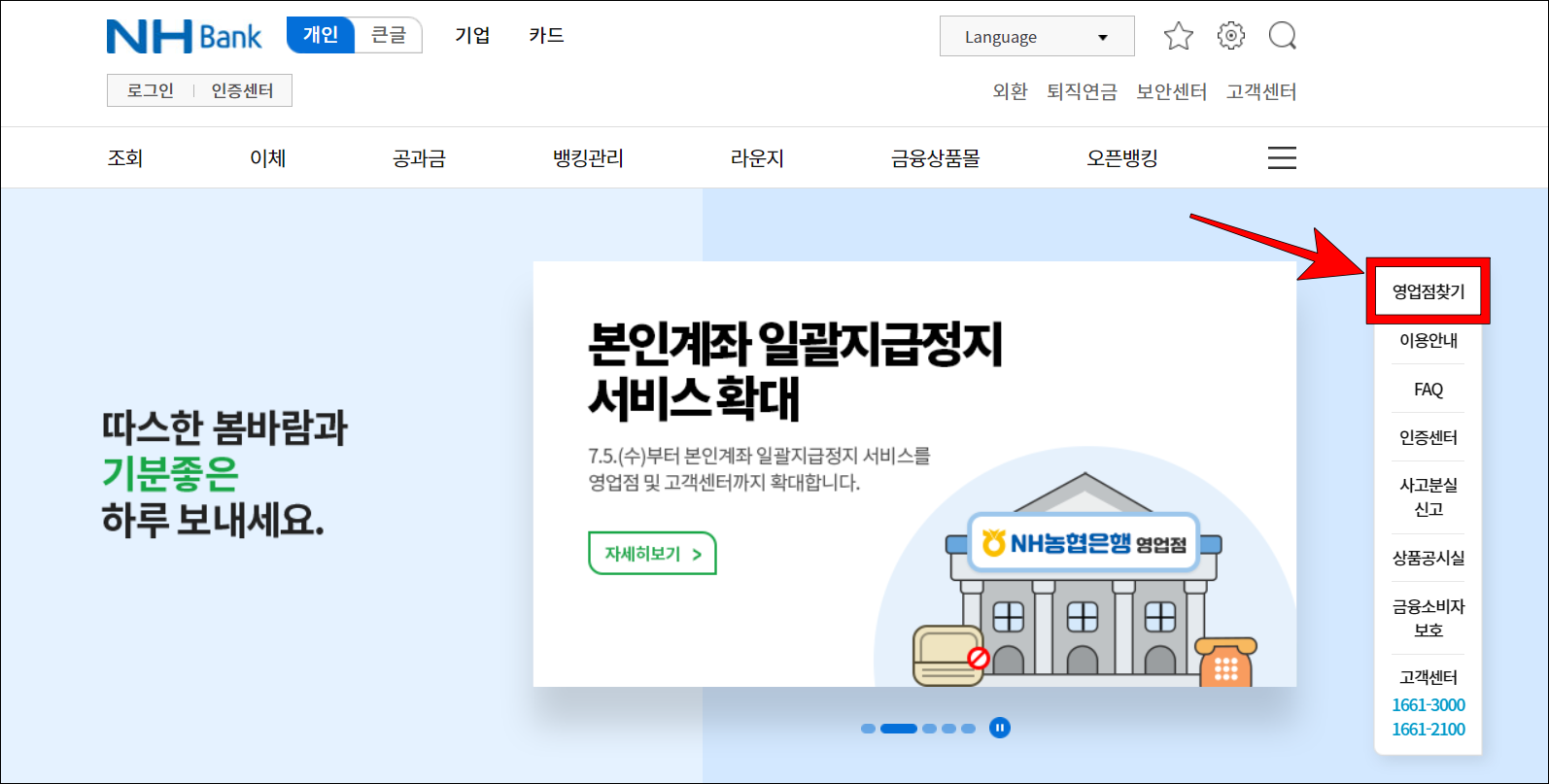Viewport: 1549px width, 784px height.
Task: Open 뱅킹관리 menu
Action: click(x=588, y=158)
